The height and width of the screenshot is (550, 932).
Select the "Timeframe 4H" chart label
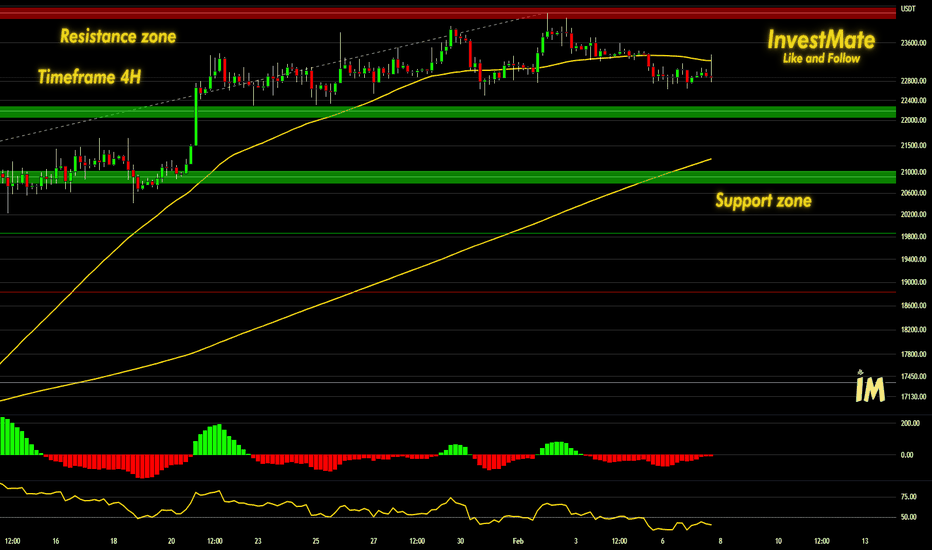(x=90, y=77)
